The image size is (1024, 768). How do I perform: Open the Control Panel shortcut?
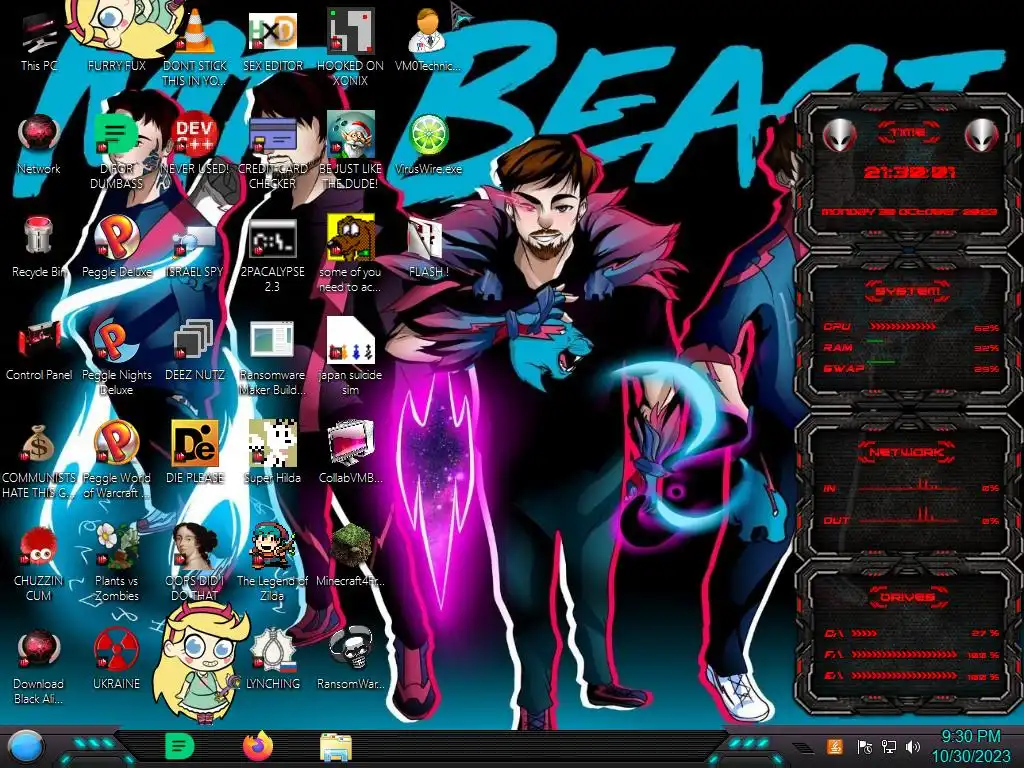point(39,349)
